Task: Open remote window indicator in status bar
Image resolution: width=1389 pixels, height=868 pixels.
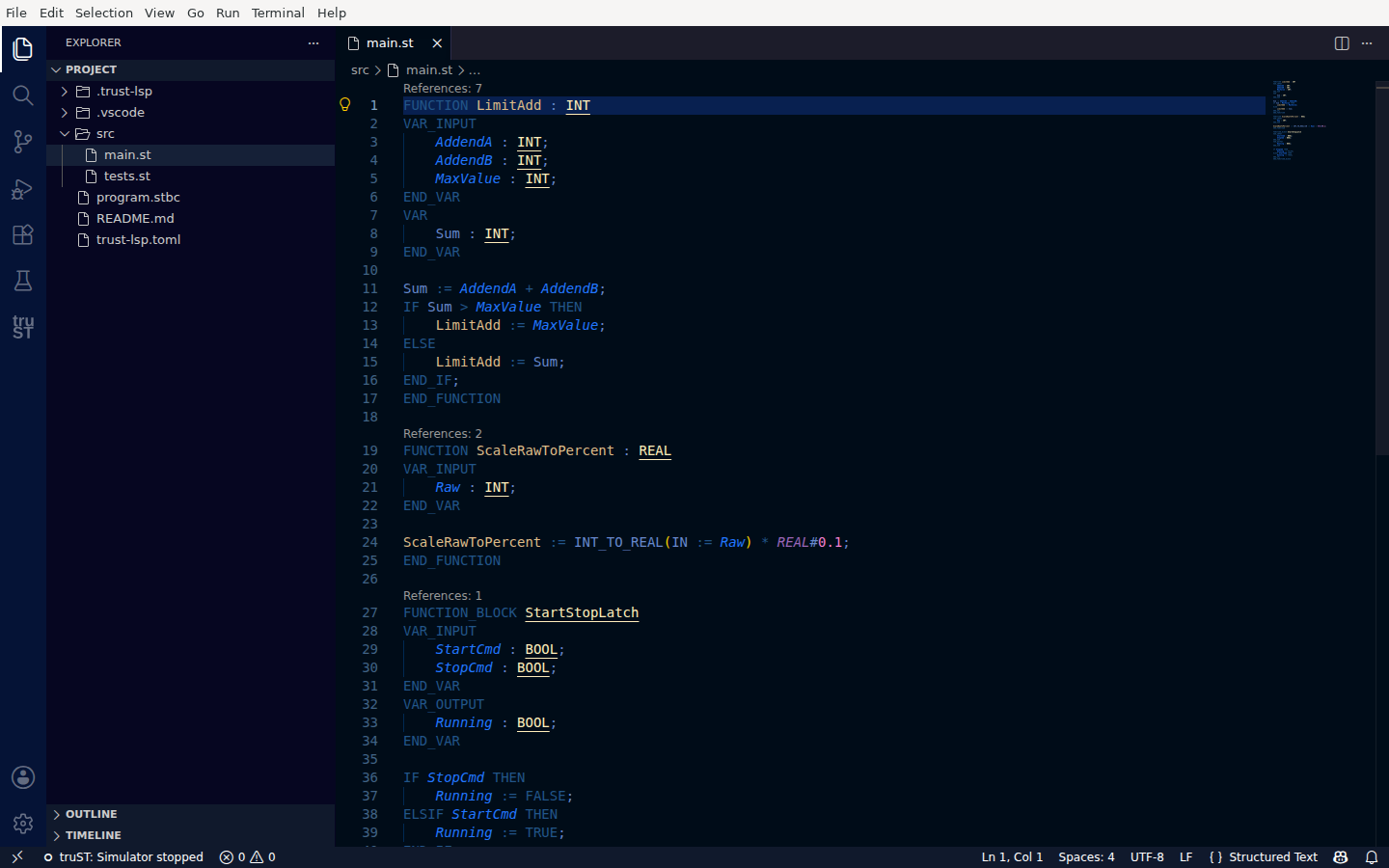Action: [x=16, y=856]
